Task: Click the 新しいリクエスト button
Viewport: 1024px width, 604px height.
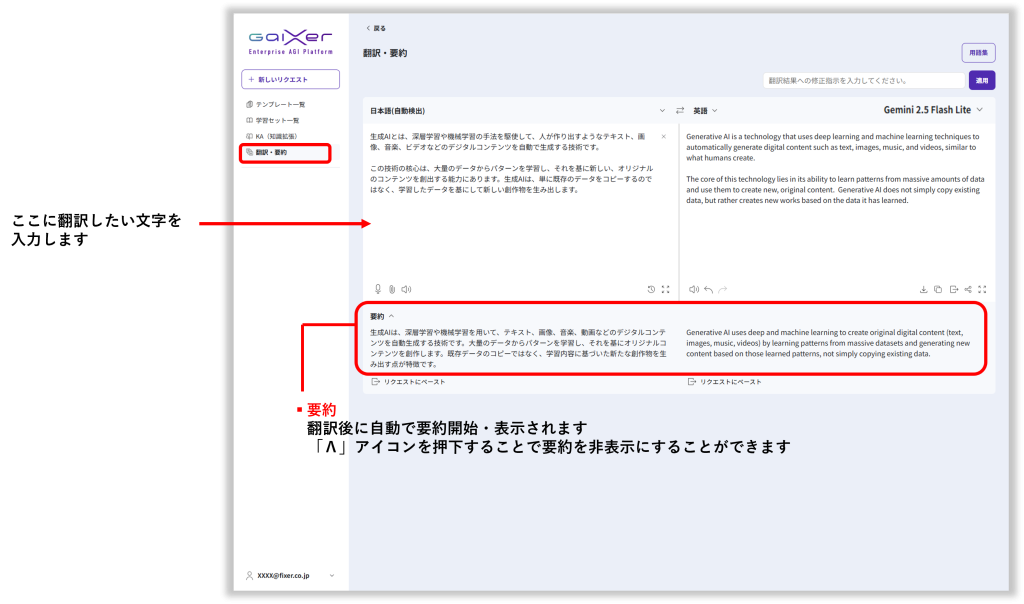Action: click(290, 79)
